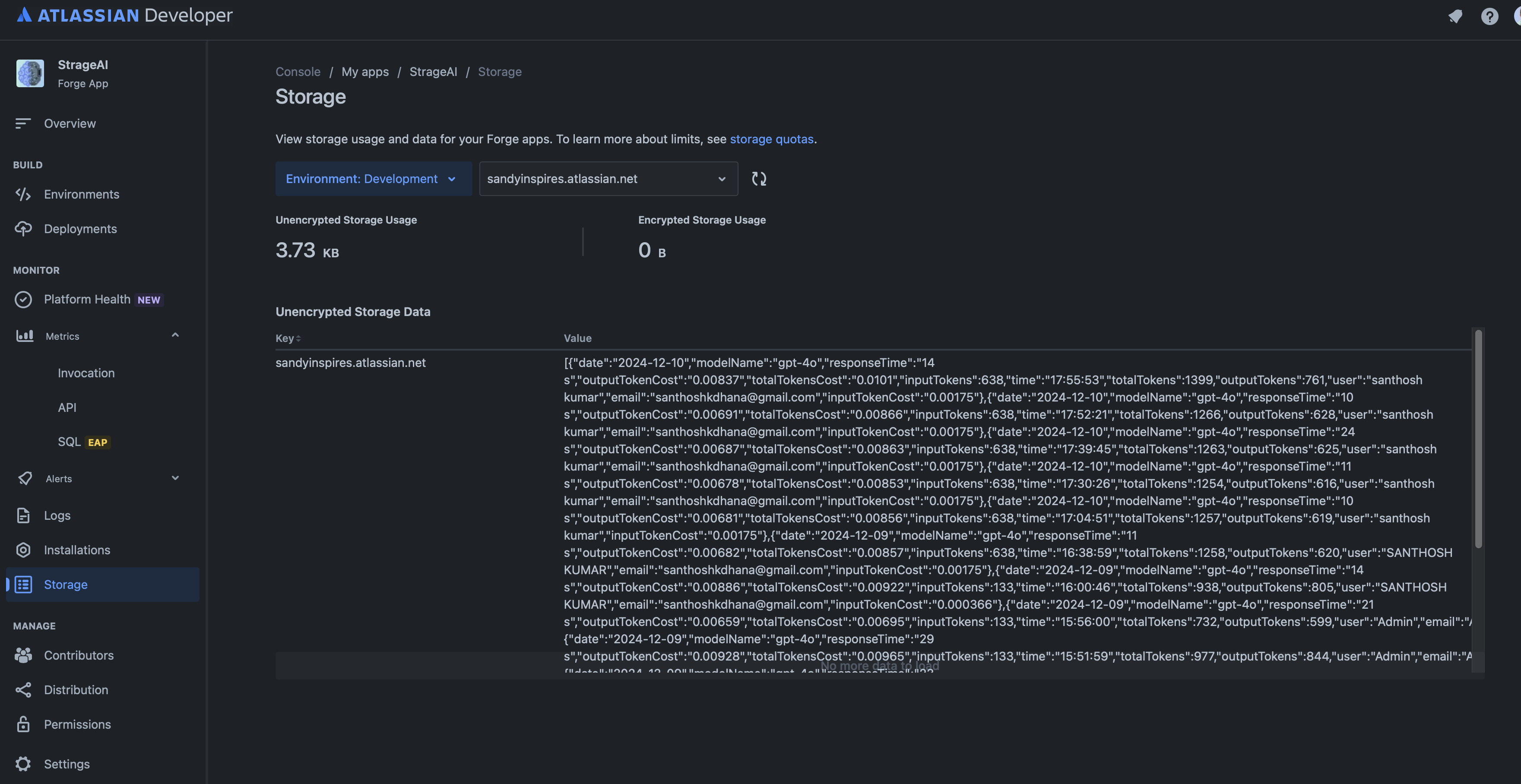
Task: Expand the Alerts section
Action: tap(175, 478)
